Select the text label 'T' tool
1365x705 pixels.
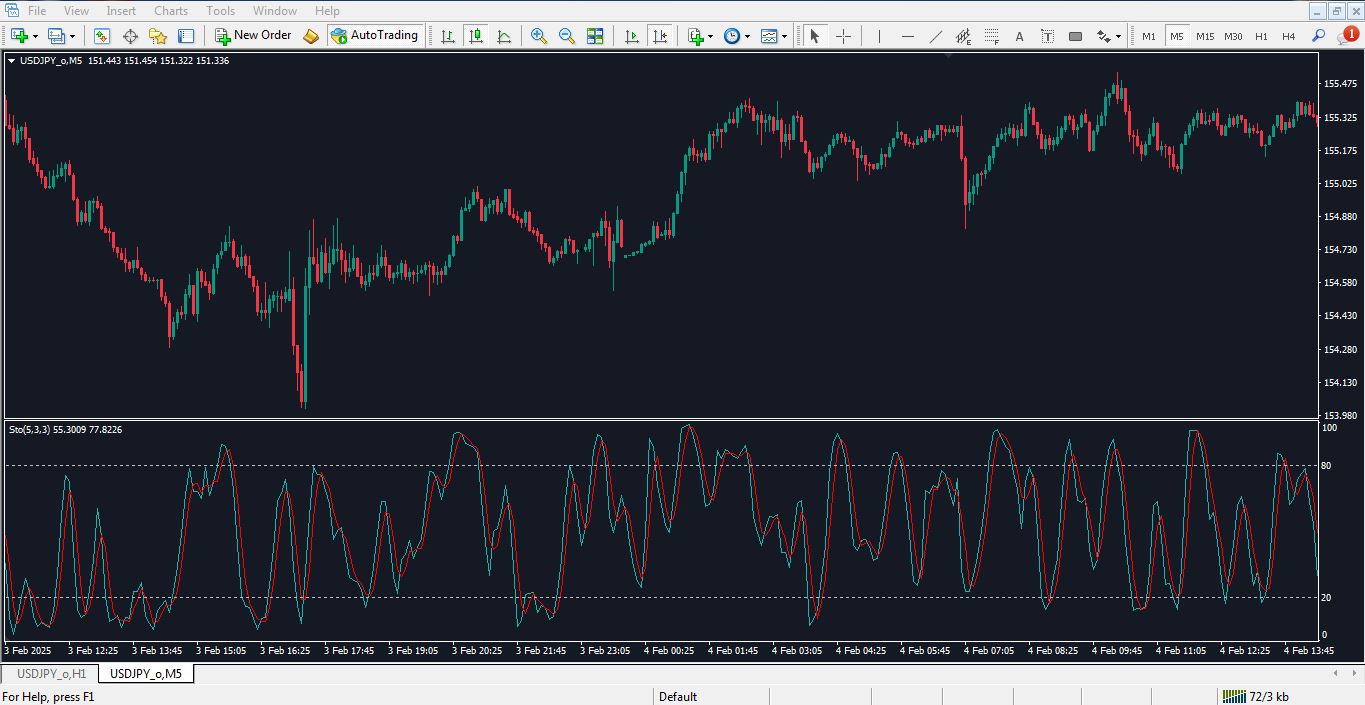click(x=1047, y=36)
